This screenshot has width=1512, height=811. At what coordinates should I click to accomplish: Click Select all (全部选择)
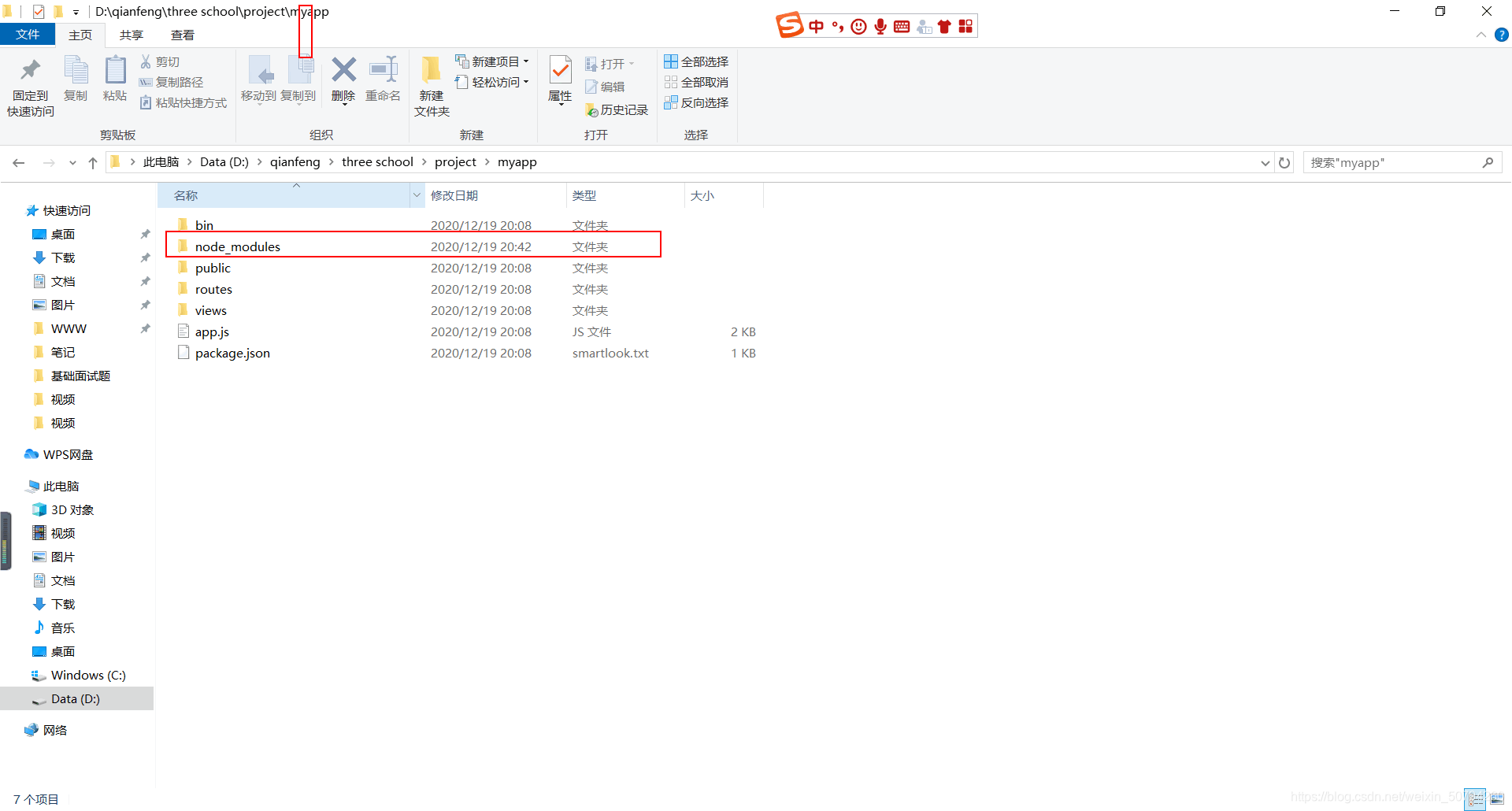(x=696, y=61)
